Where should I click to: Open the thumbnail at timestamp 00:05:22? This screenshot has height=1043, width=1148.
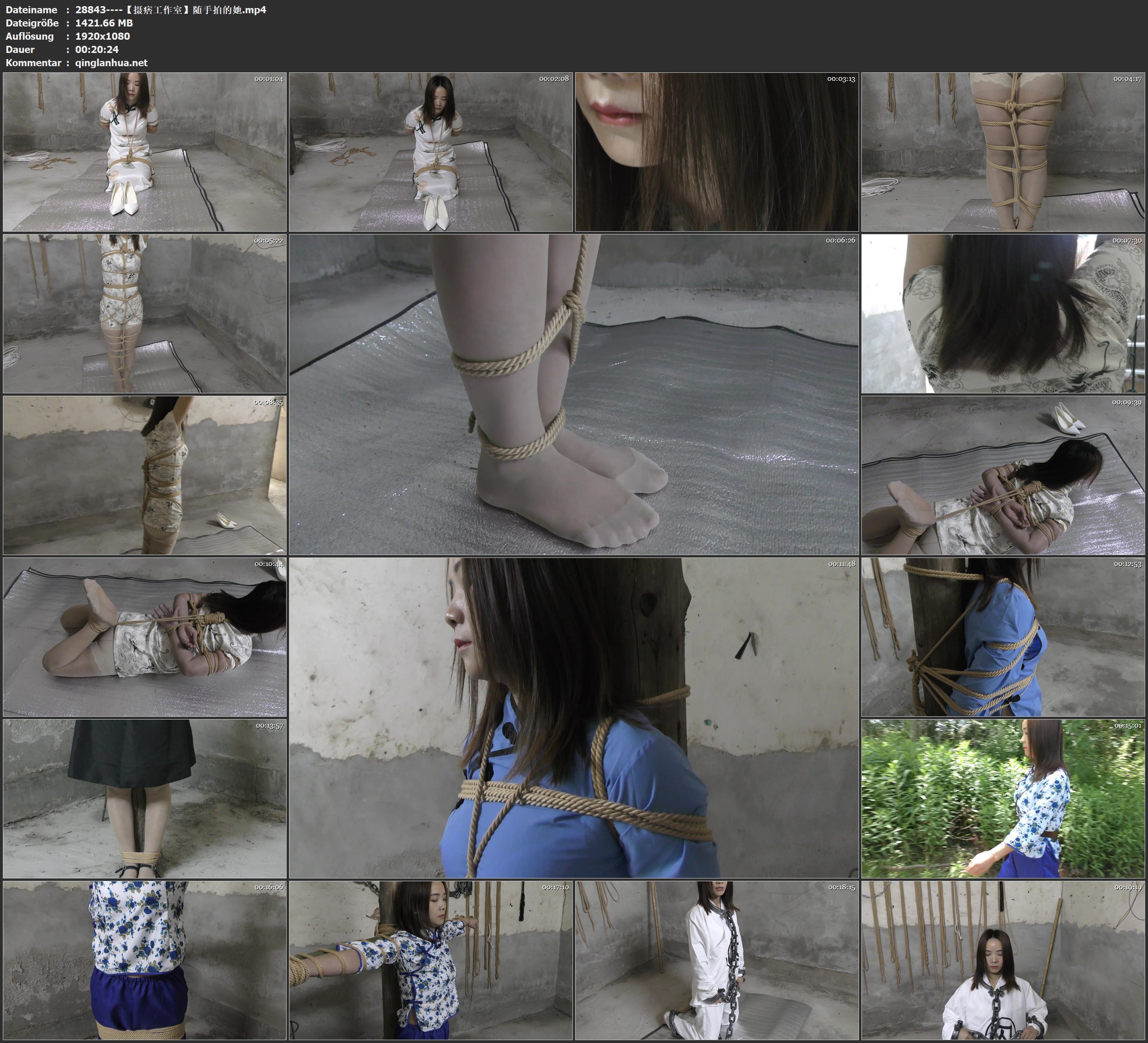pyautogui.click(x=145, y=313)
